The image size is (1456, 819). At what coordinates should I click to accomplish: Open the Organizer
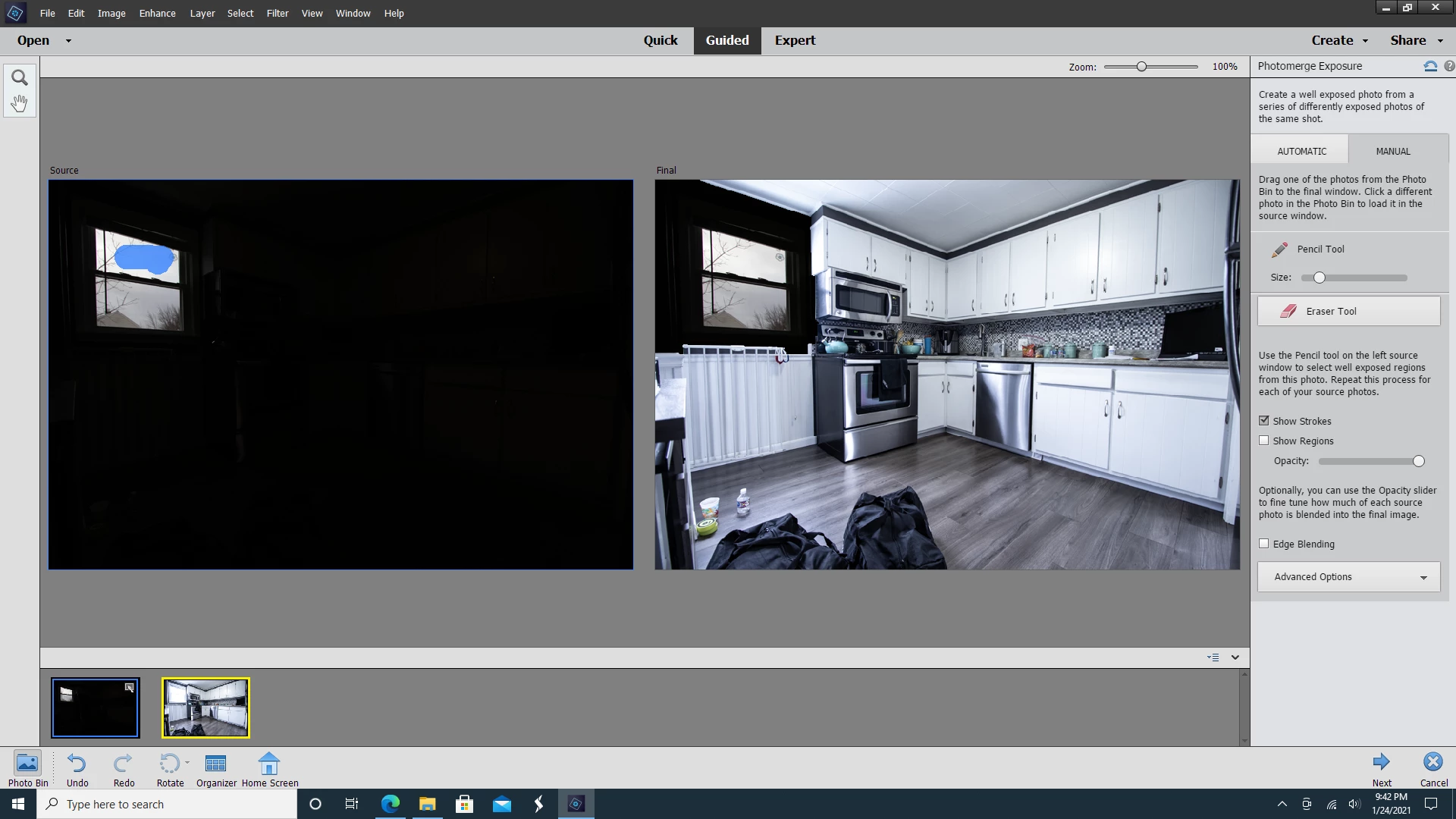(x=216, y=763)
